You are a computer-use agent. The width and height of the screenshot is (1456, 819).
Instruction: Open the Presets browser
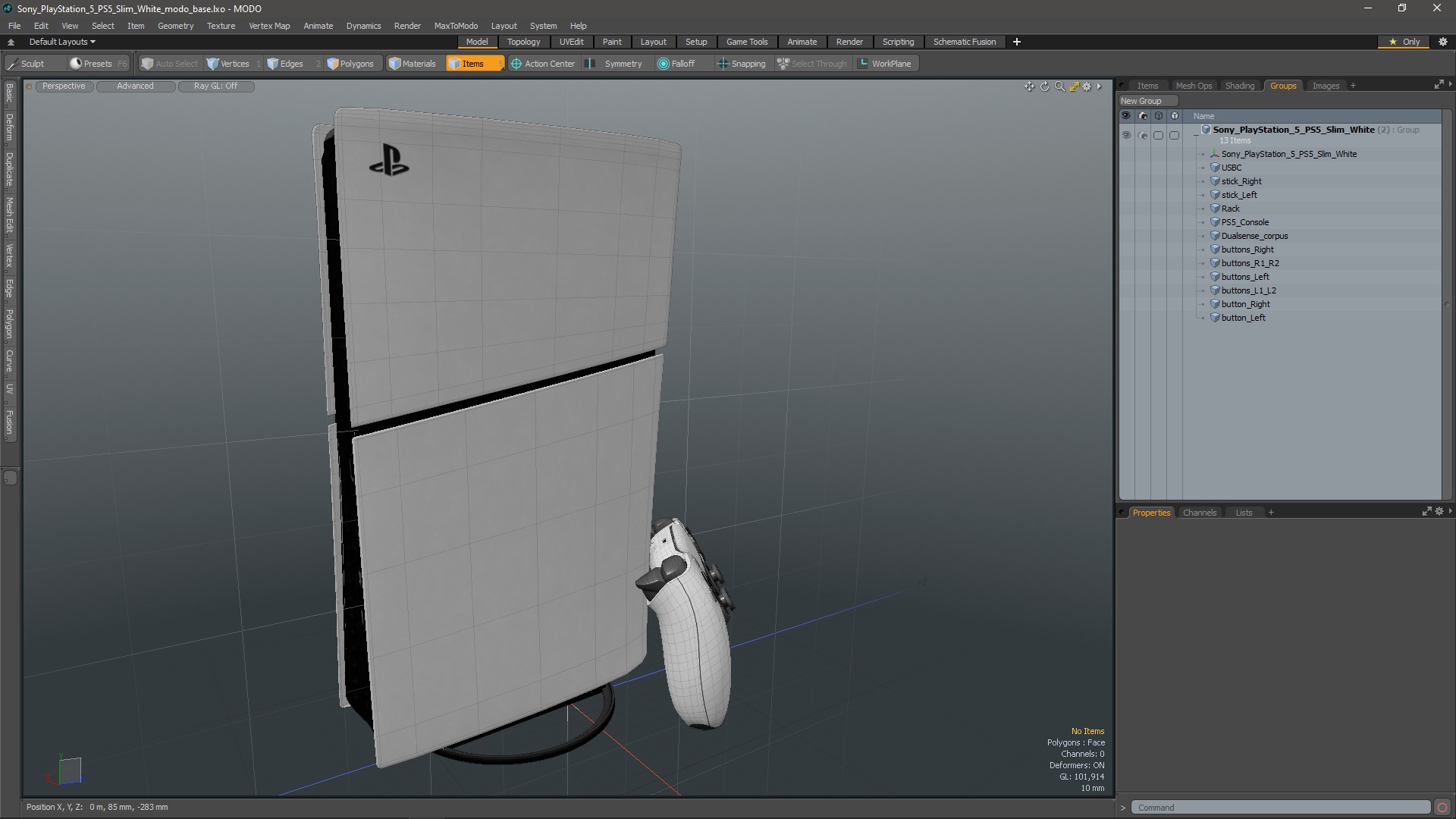[98, 64]
